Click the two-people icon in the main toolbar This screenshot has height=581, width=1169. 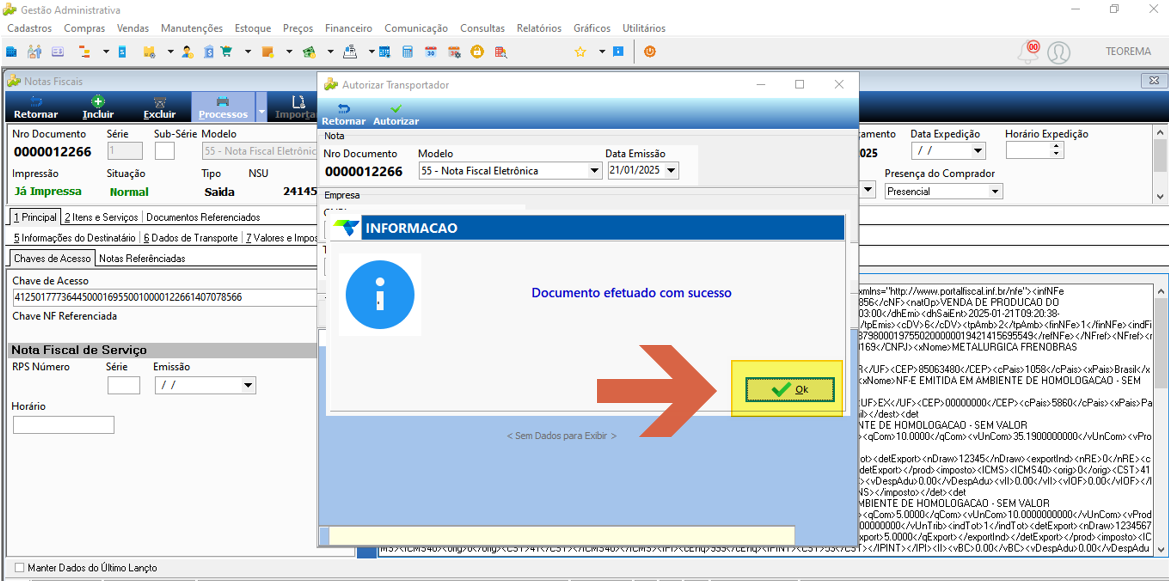34,51
